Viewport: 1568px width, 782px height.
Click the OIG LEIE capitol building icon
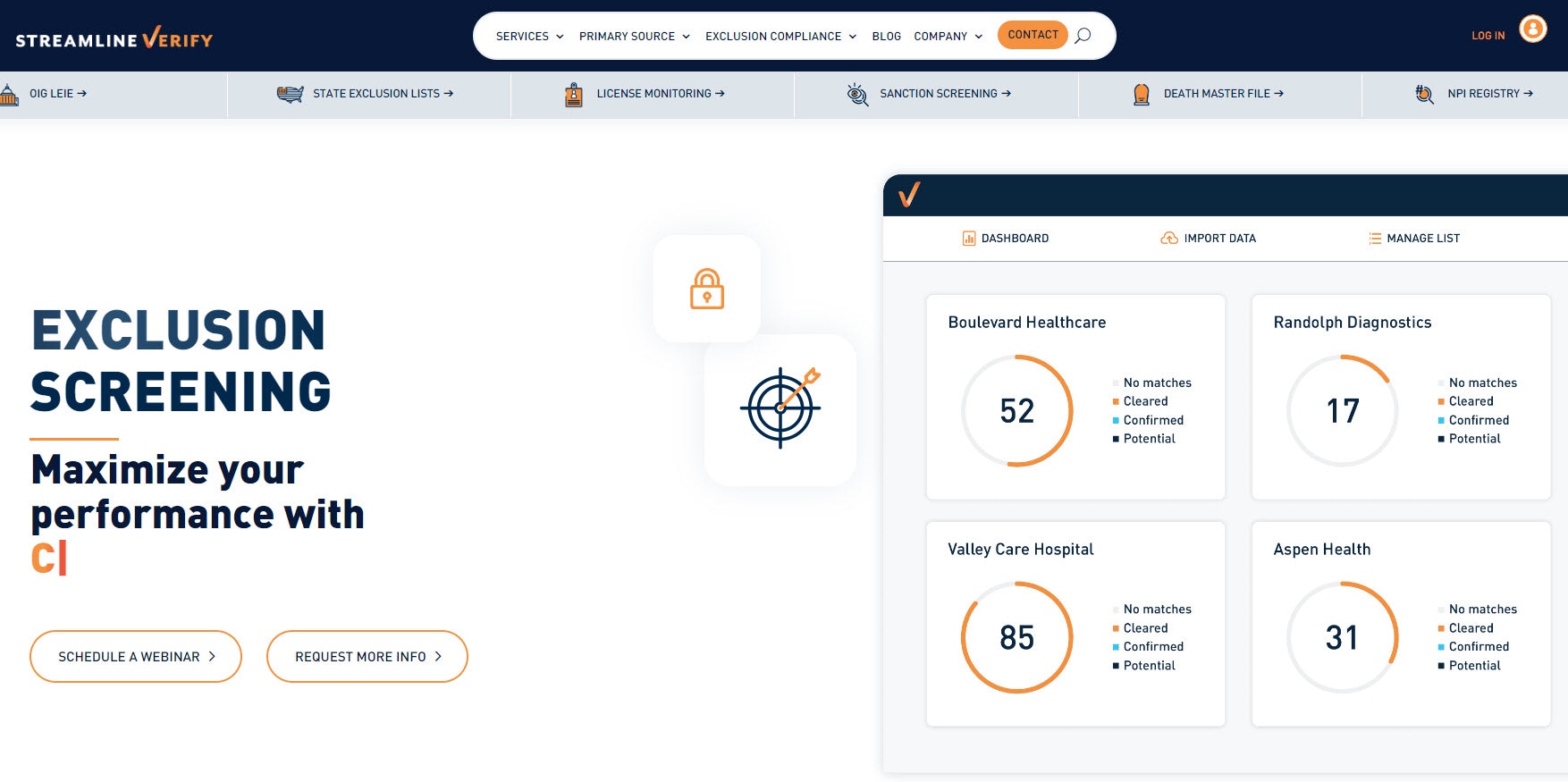9,94
